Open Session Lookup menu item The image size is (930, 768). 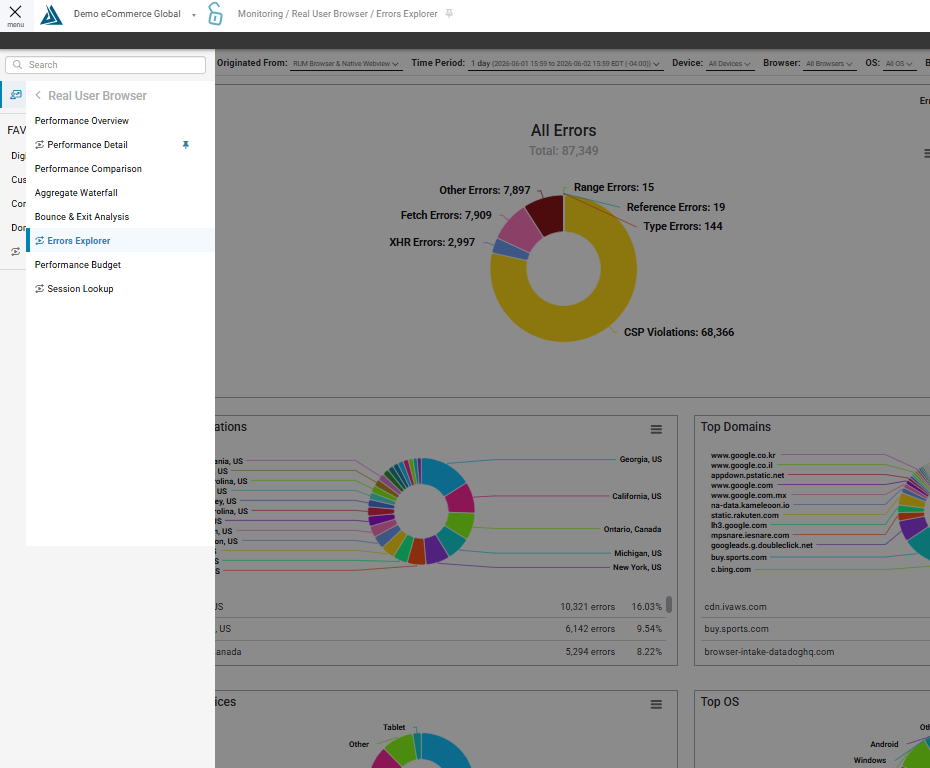click(x=120, y=289)
